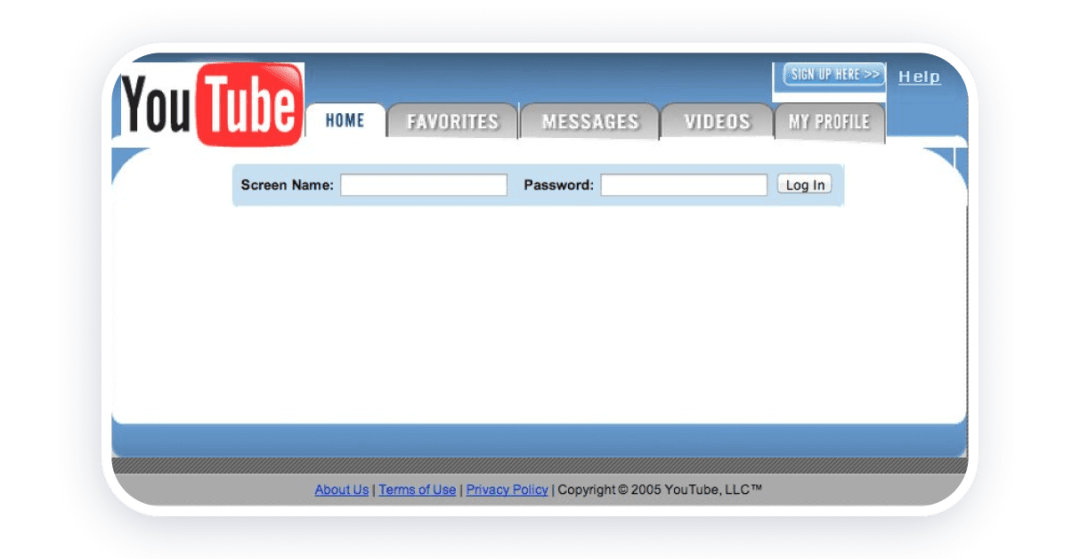This screenshot has height=559, width=1080.
Task: Click the 2005 YouTube copyright text
Action: (660, 490)
